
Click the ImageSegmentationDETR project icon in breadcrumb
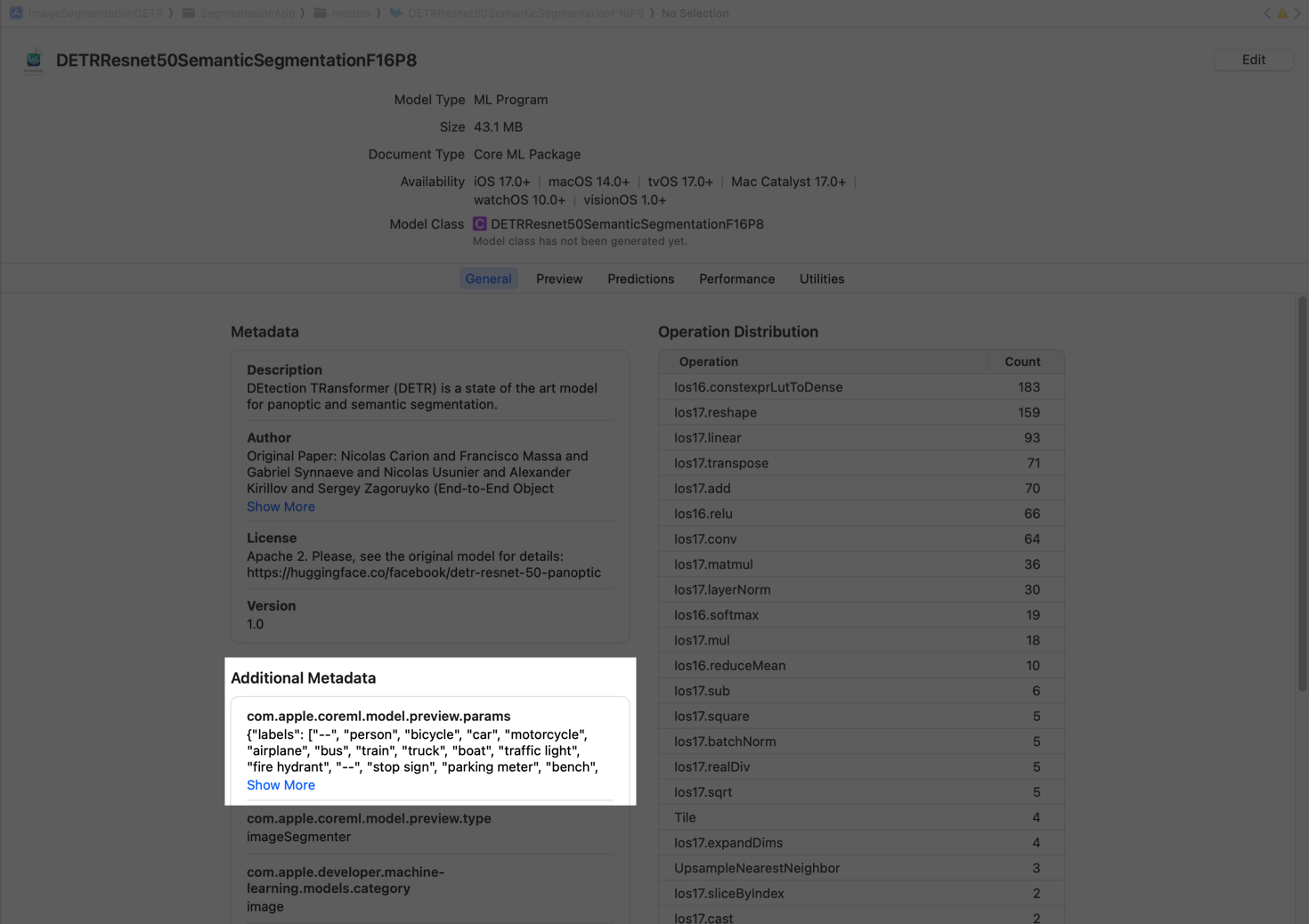coord(16,13)
